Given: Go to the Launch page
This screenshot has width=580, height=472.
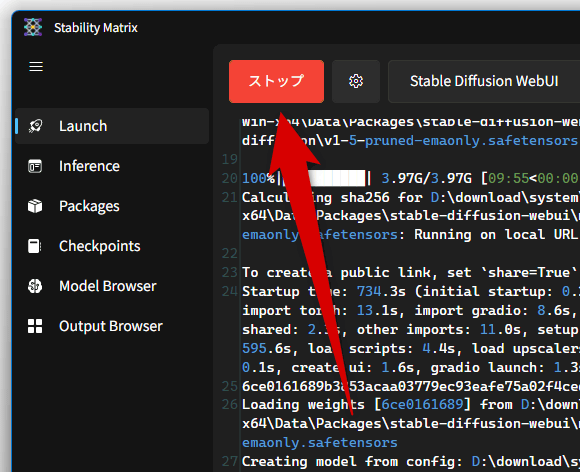Looking at the screenshot, I should (x=112, y=126).
